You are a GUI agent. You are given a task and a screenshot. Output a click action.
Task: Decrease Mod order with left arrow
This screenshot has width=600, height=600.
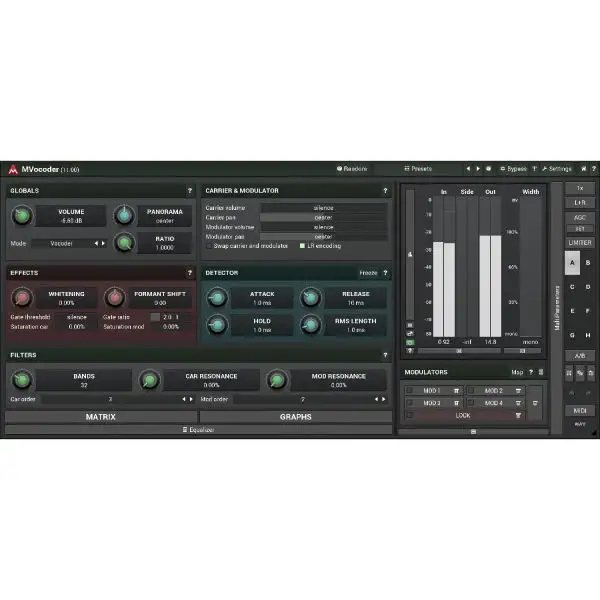[x=376, y=399]
